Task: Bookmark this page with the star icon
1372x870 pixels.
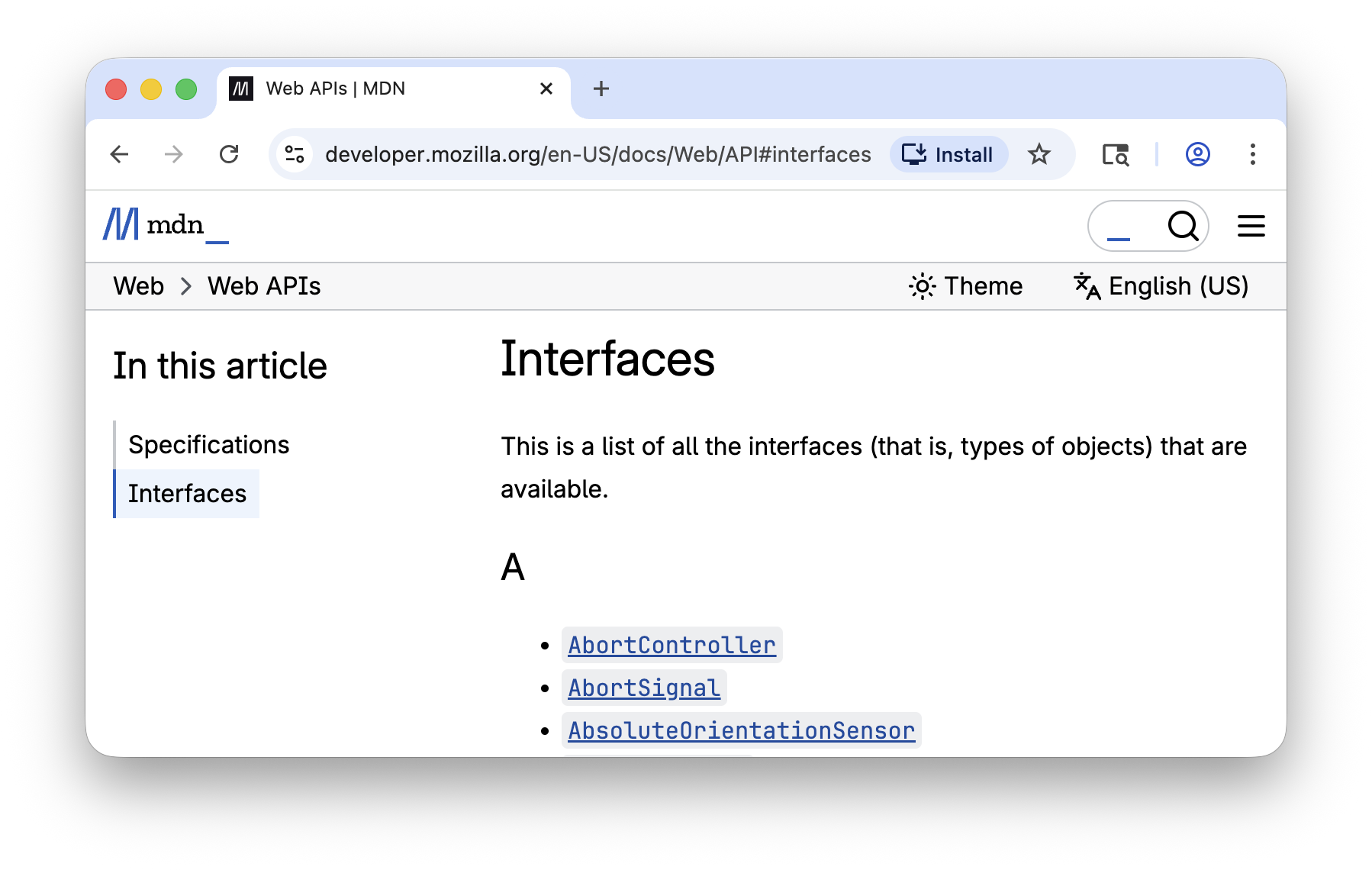Action: 1039,155
